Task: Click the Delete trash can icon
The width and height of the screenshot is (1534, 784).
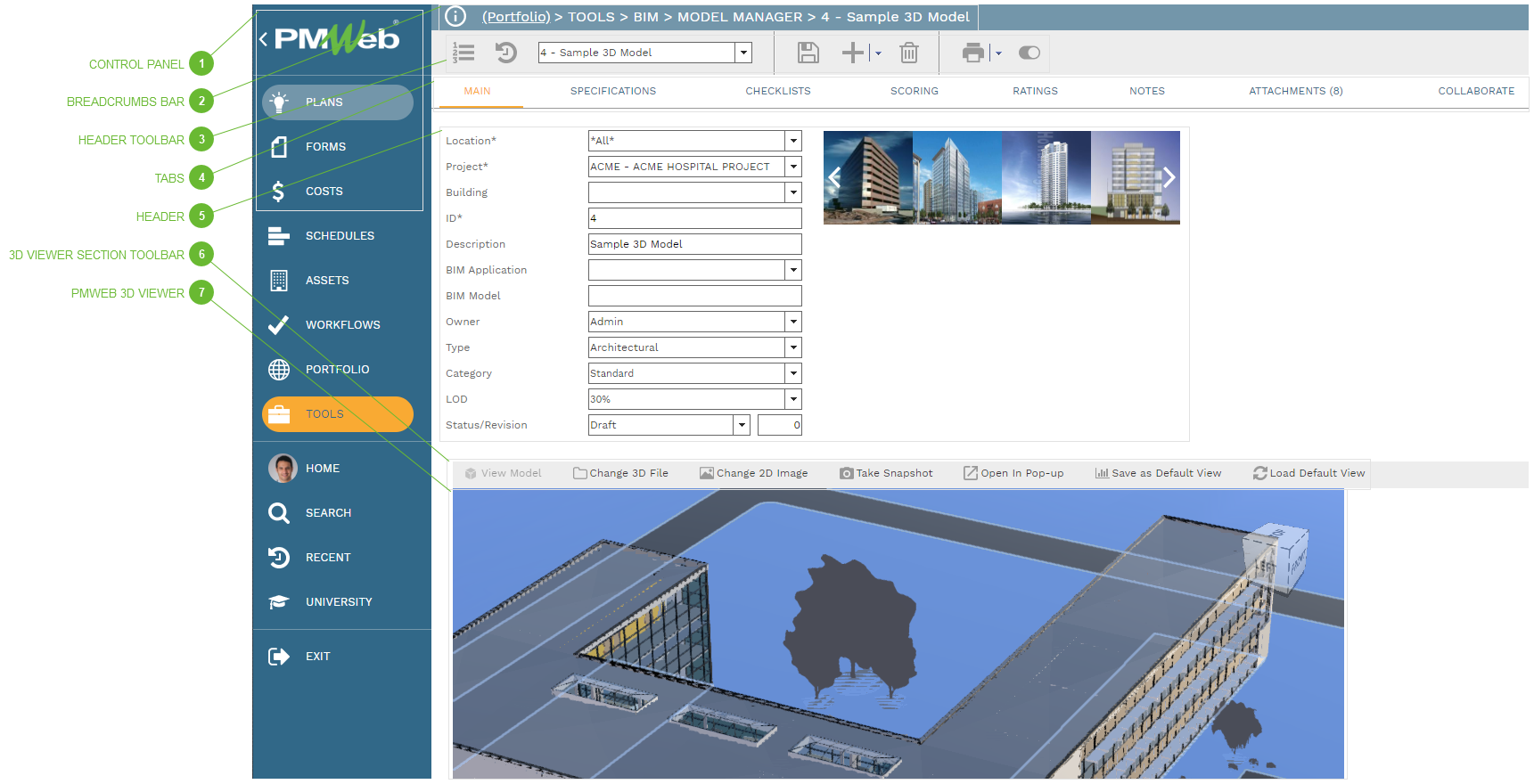Action: click(908, 53)
